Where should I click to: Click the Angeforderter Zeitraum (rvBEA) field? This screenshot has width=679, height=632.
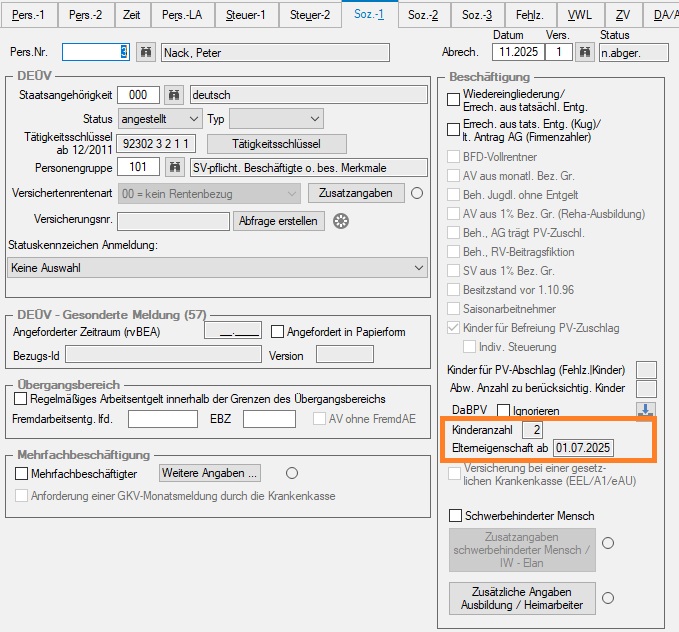[233, 331]
